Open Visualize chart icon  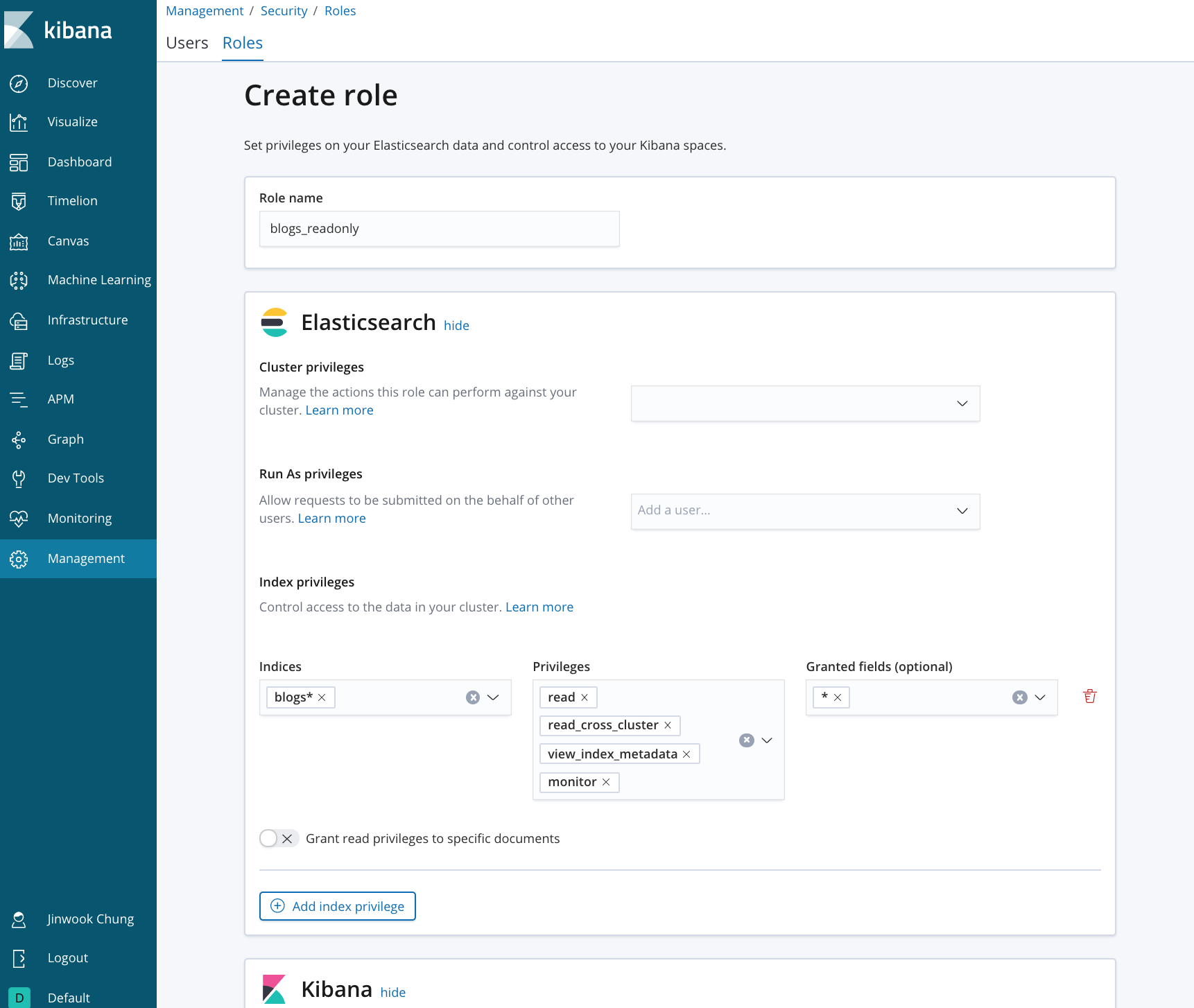(19, 122)
